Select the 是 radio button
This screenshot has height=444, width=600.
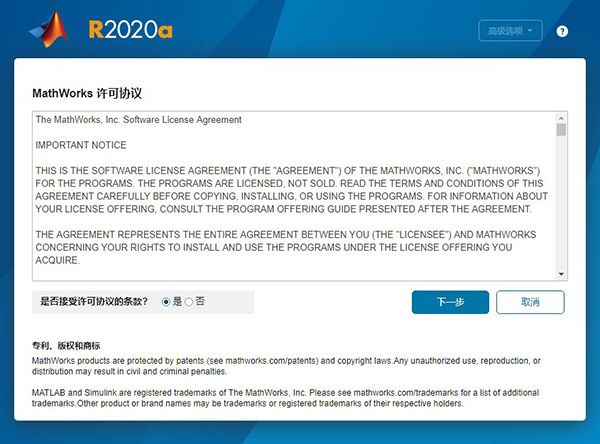point(167,301)
